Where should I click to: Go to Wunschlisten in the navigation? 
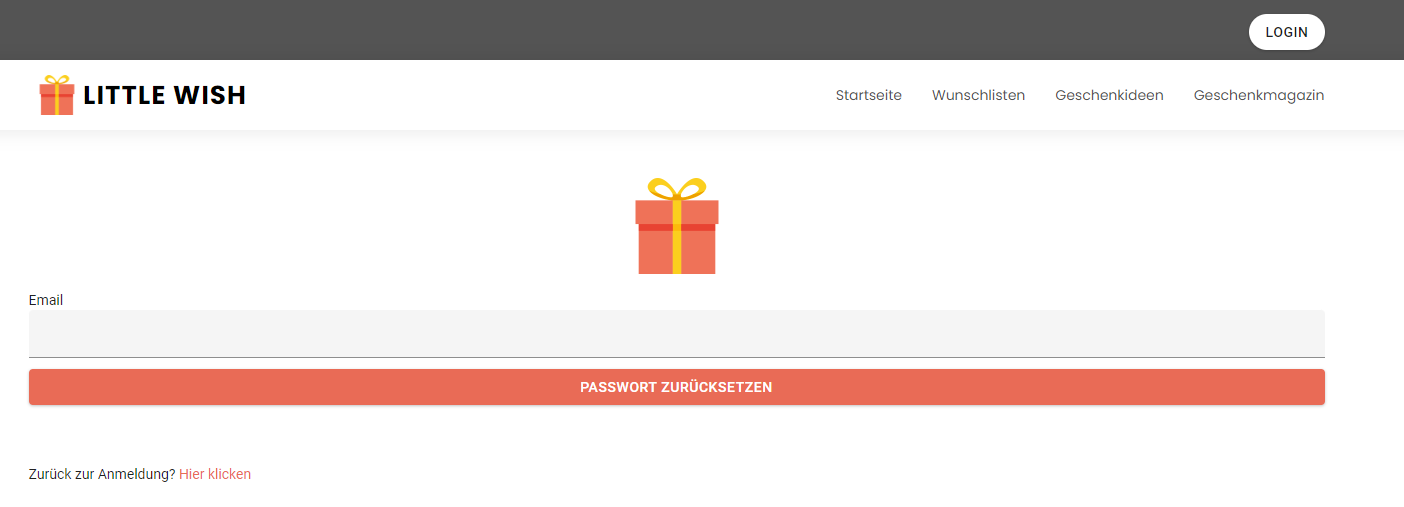[978, 96]
